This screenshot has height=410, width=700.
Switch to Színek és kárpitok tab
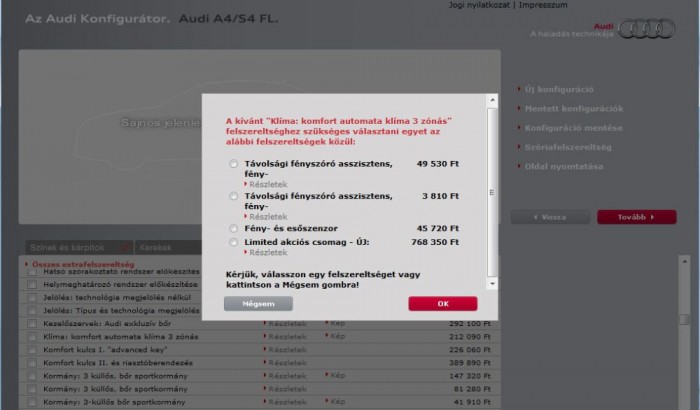pos(79,247)
